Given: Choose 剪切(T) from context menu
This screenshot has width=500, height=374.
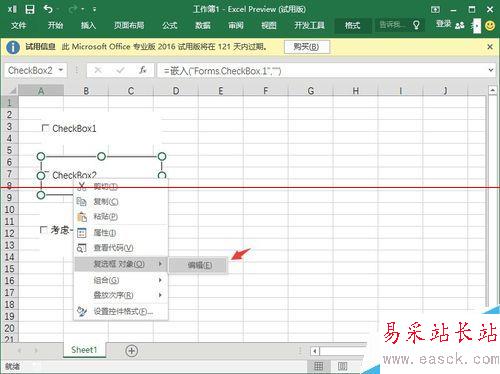Looking at the screenshot, I should [x=121, y=186].
